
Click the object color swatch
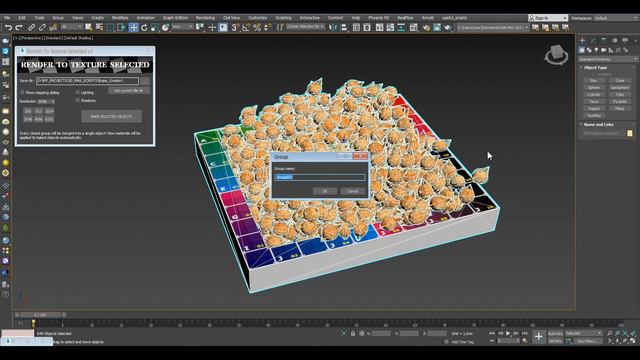pyautogui.click(x=630, y=133)
